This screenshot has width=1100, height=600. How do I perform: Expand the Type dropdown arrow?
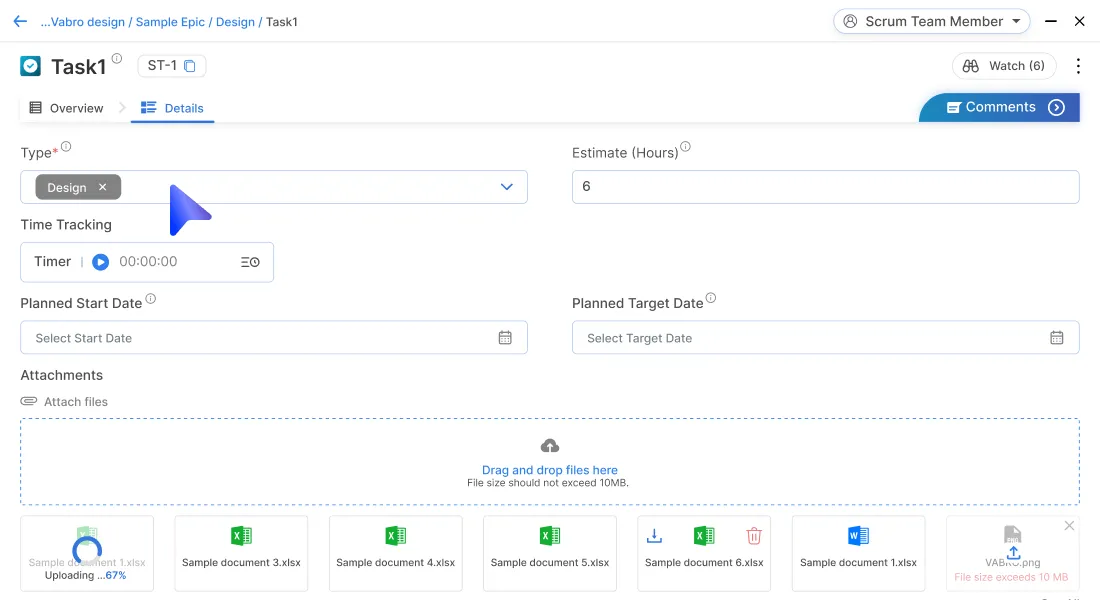pos(507,187)
